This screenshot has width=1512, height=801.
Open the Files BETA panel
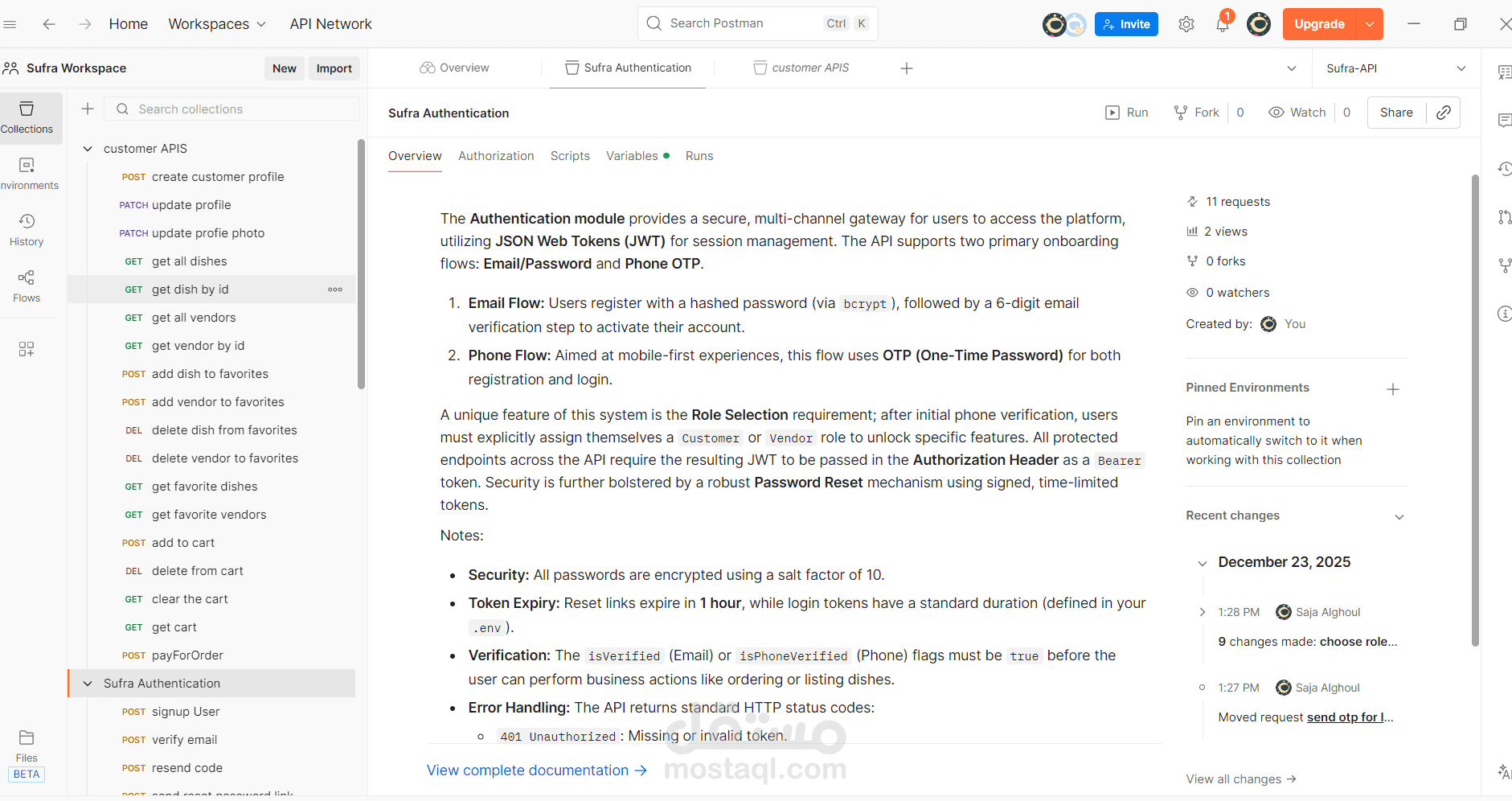27,755
